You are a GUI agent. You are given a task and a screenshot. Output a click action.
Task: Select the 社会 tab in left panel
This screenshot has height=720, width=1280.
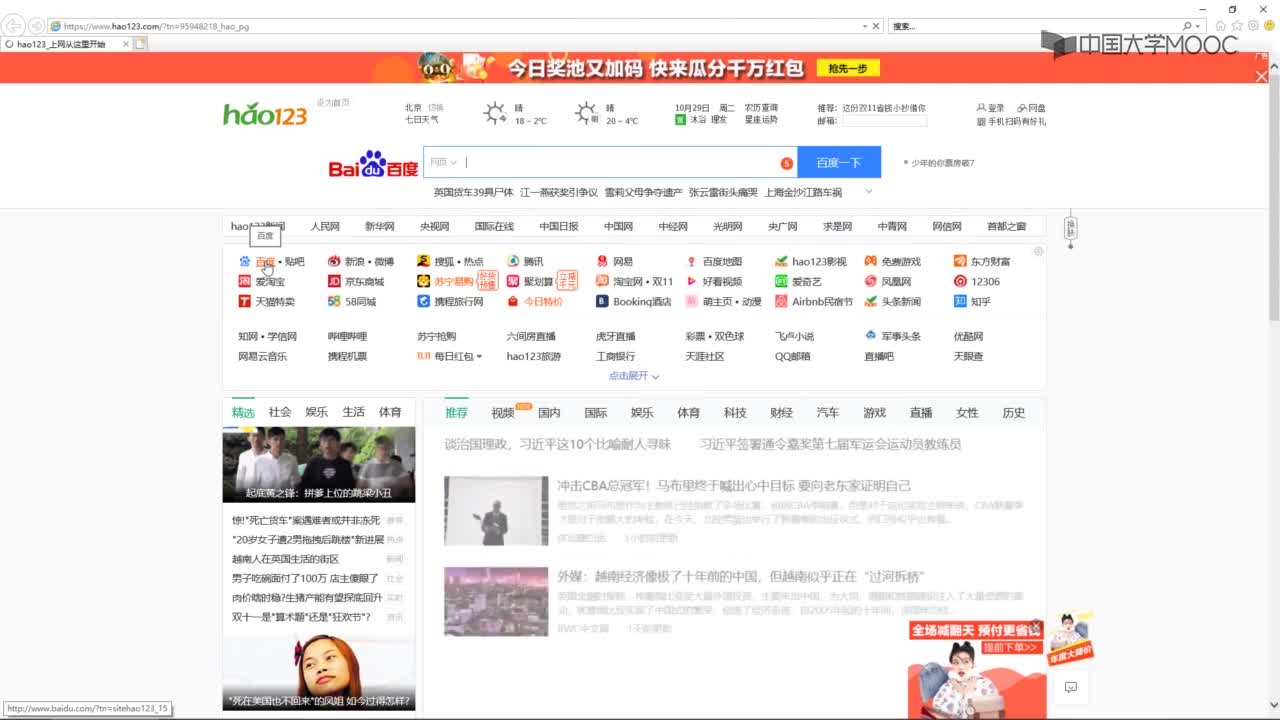point(280,412)
